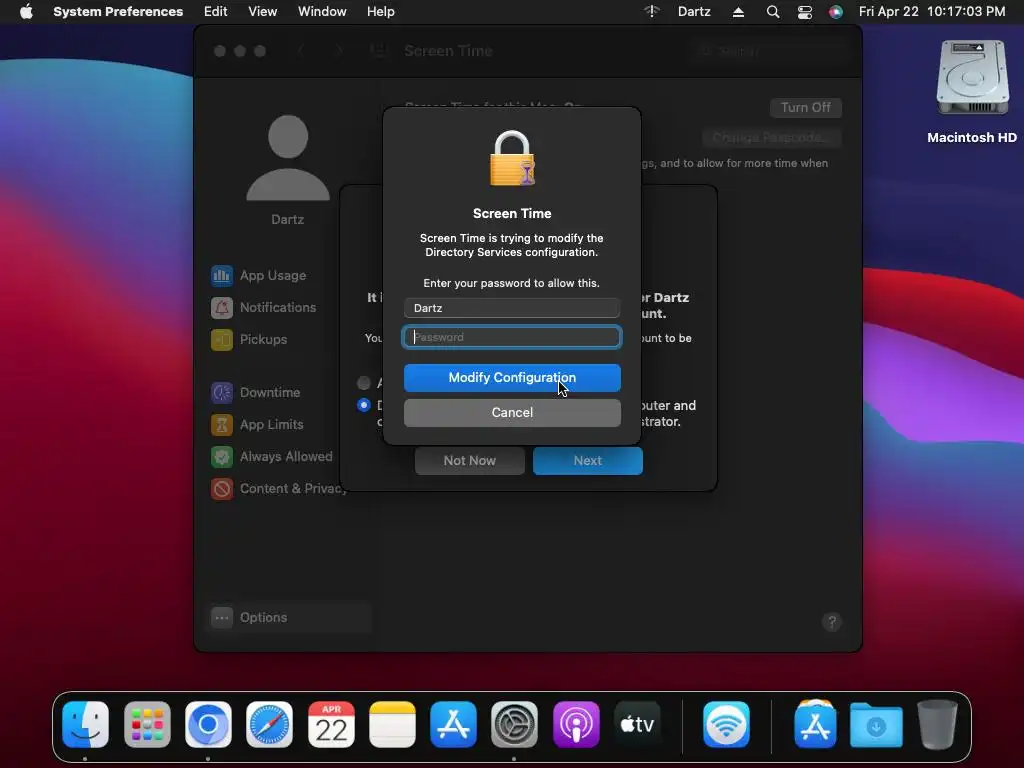Image resolution: width=1024 pixels, height=768 pixels.
Task: Select the unselected upper radio option
Action: [x=364, y=383]
